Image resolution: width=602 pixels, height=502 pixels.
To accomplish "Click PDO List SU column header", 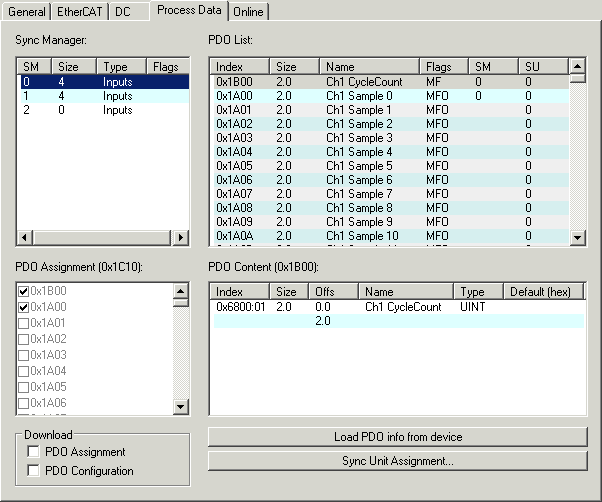I will click(543, 67).
